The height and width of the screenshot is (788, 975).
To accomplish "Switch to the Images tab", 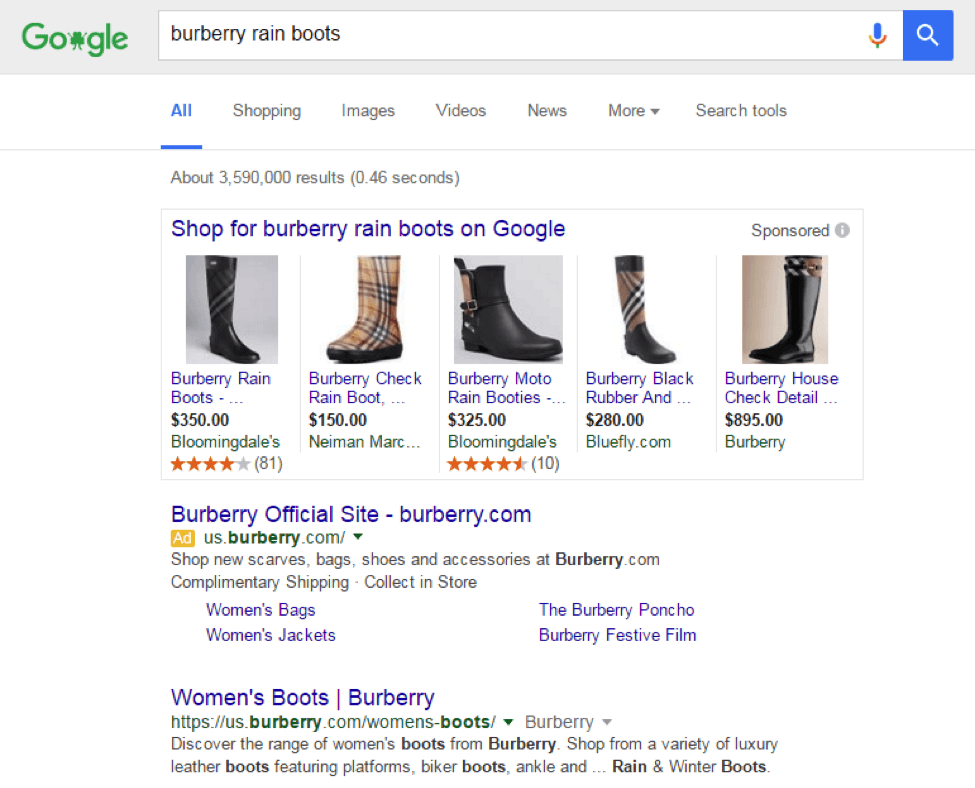I will [368, 111].
